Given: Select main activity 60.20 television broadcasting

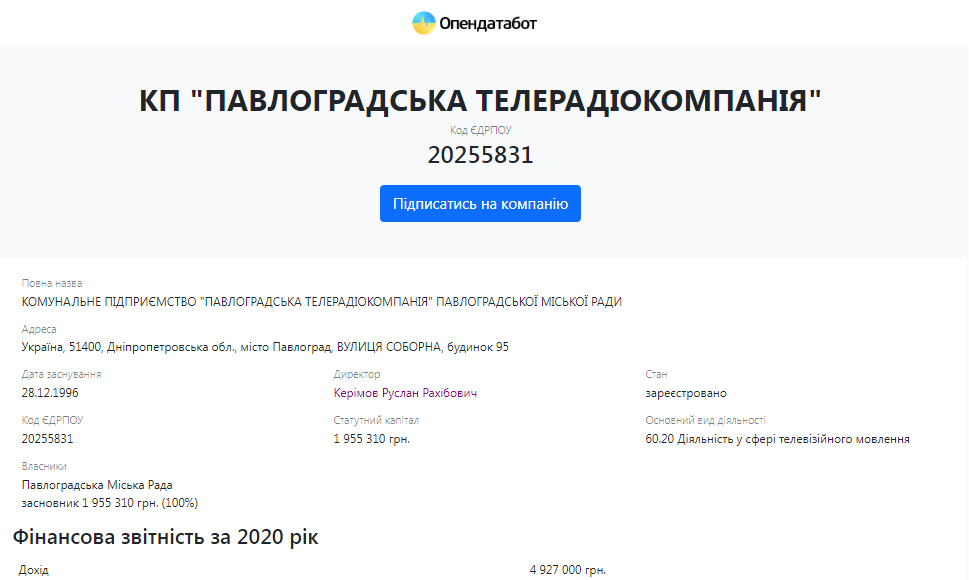Looking at the screenshot, I should point(777,439).
